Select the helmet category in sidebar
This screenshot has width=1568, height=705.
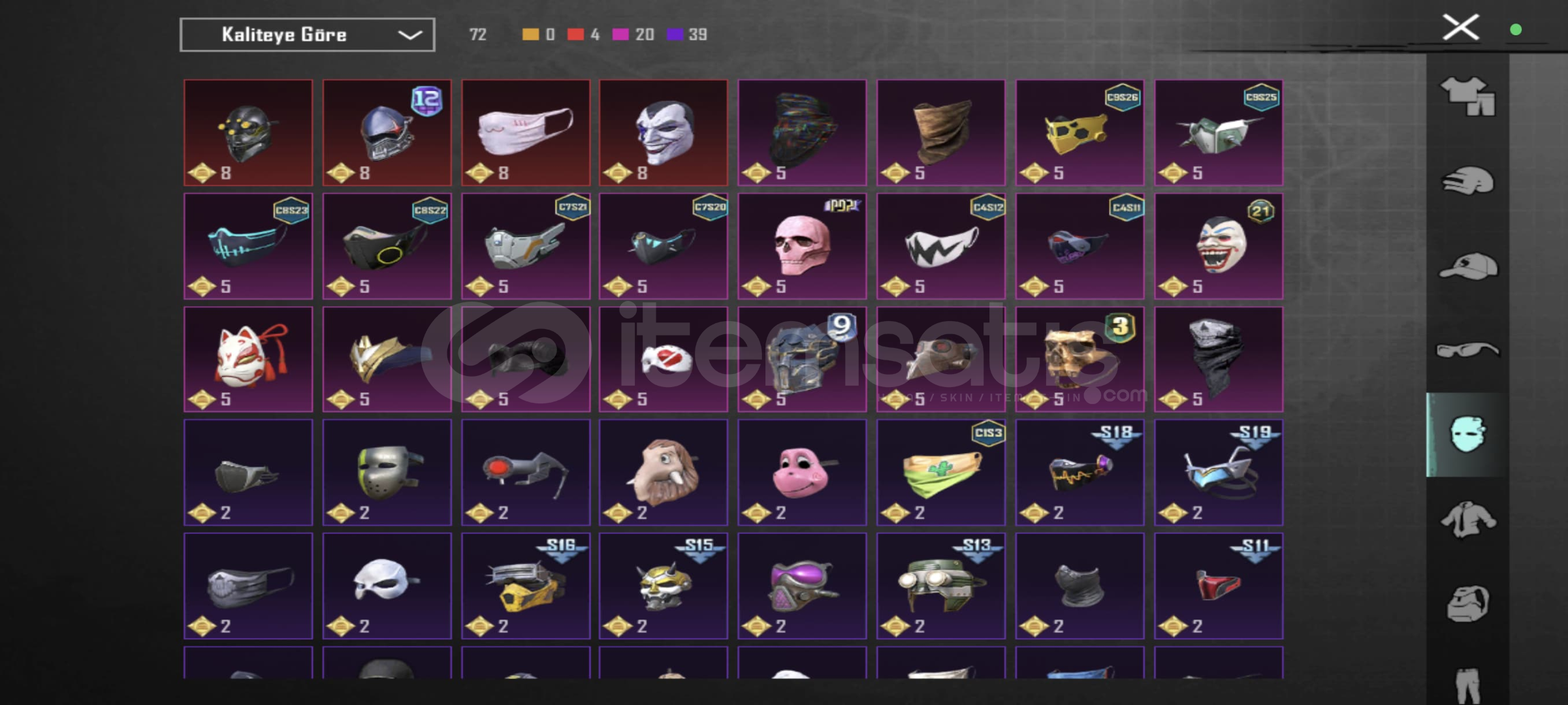tap(1468, 181)
